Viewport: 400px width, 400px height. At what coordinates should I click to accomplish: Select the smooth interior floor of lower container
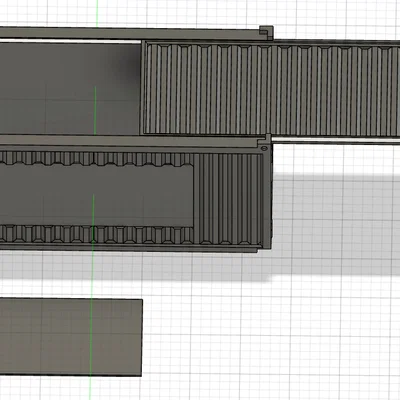point(96,196)
